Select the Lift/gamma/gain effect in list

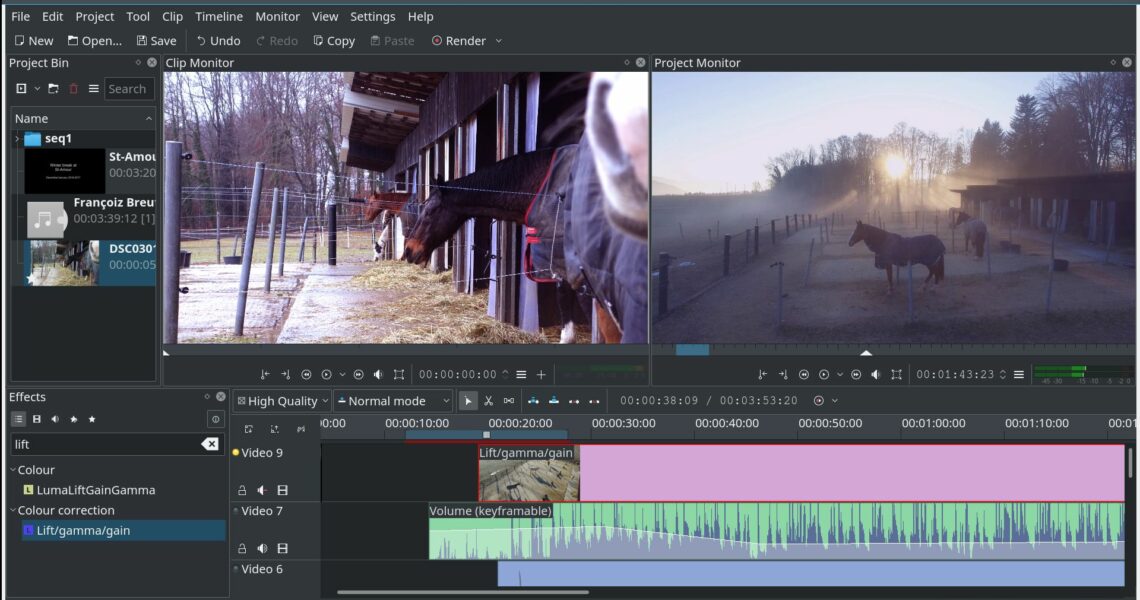pyautogui.click(x=83, y=530)
